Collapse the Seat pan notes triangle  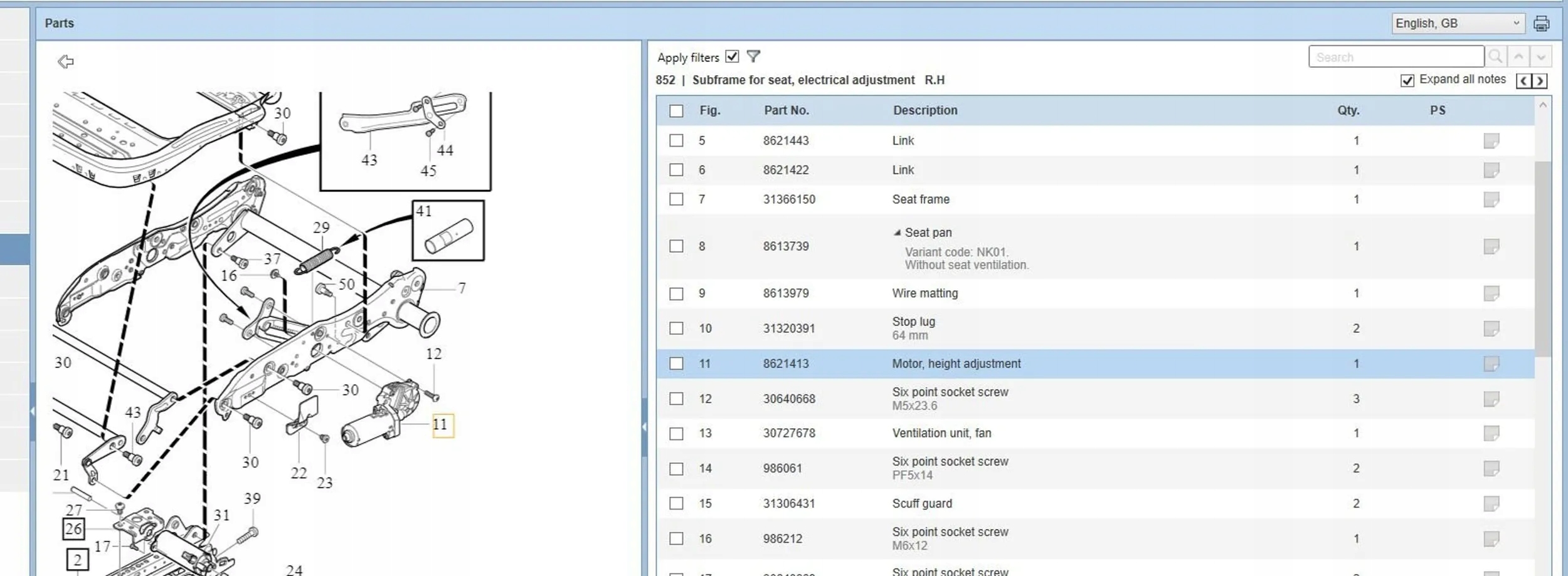click(x=897, y=233)
